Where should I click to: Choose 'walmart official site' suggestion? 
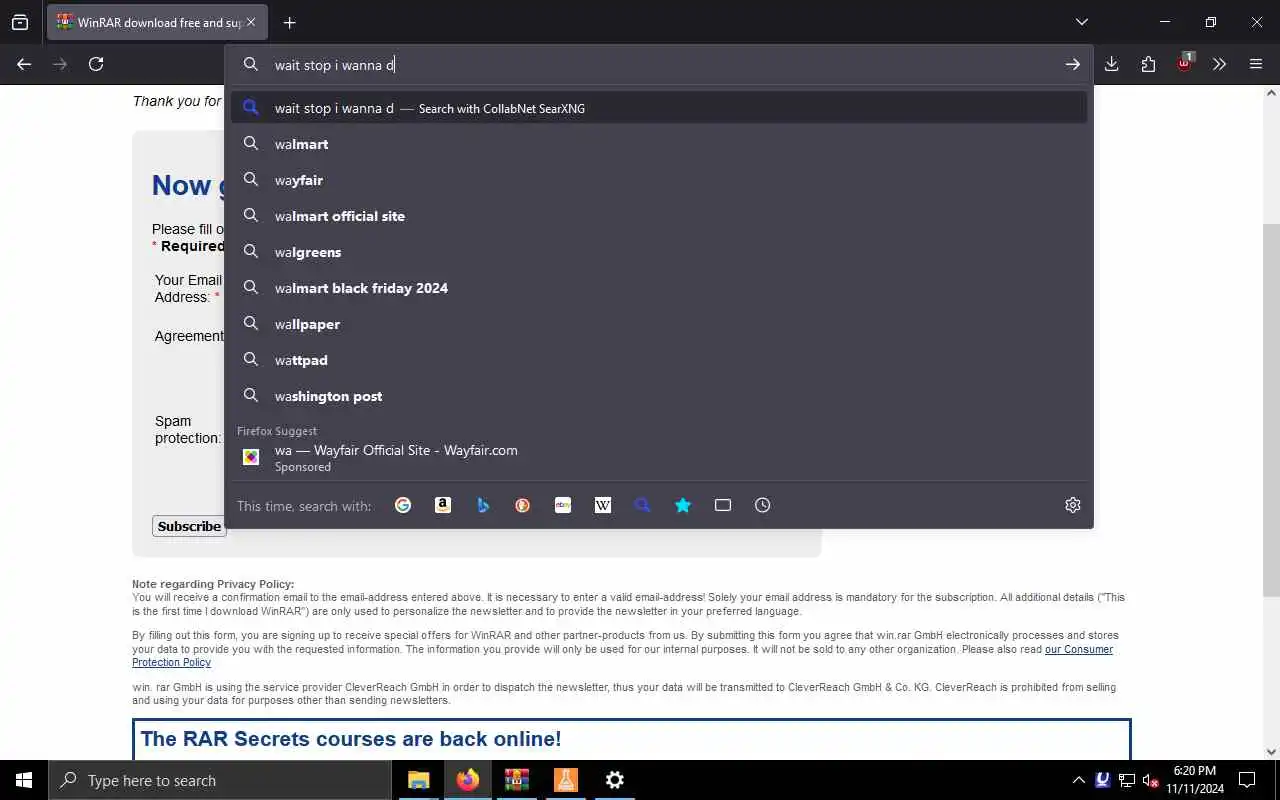659,216
